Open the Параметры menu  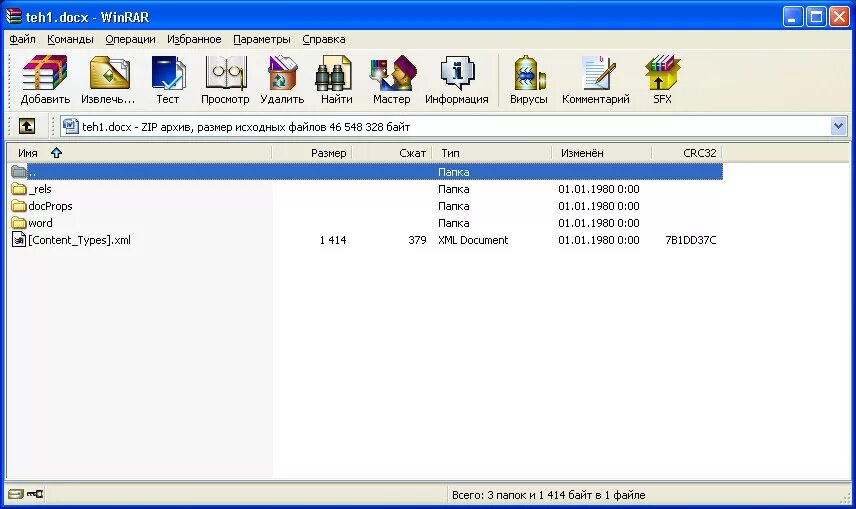coord(261,39)
